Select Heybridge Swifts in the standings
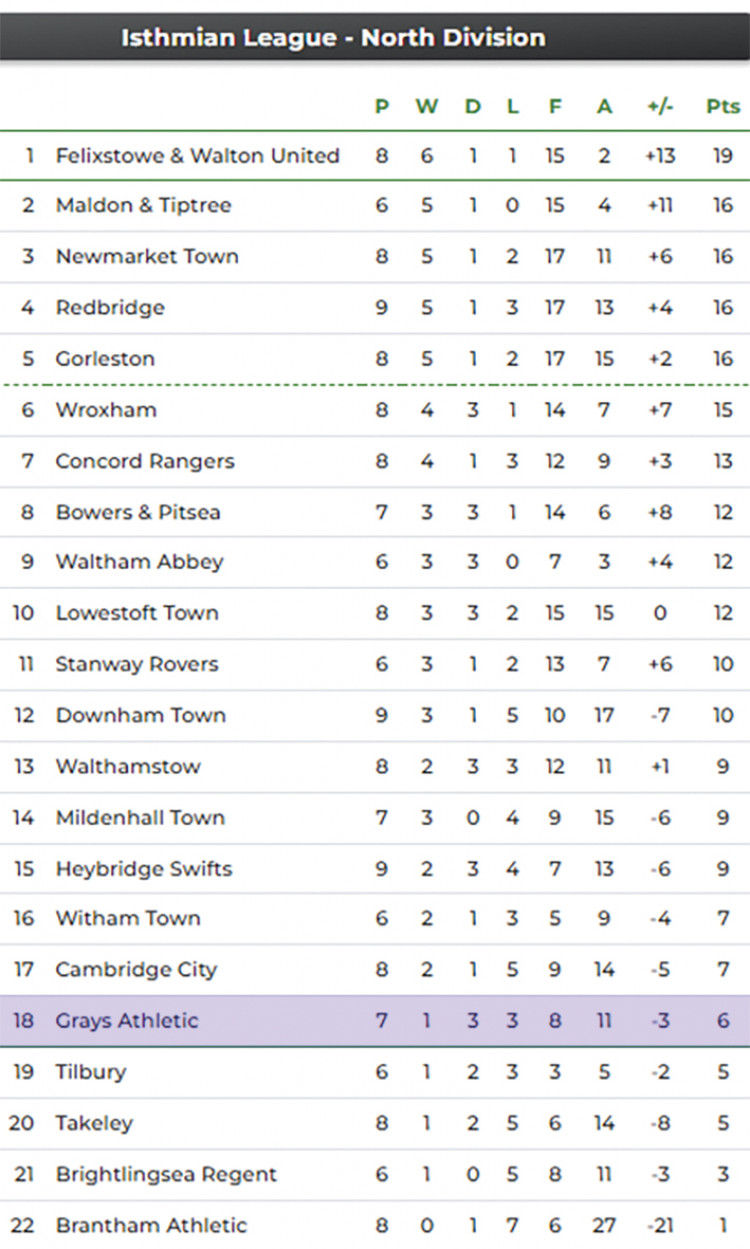 (x=144, y=868)
